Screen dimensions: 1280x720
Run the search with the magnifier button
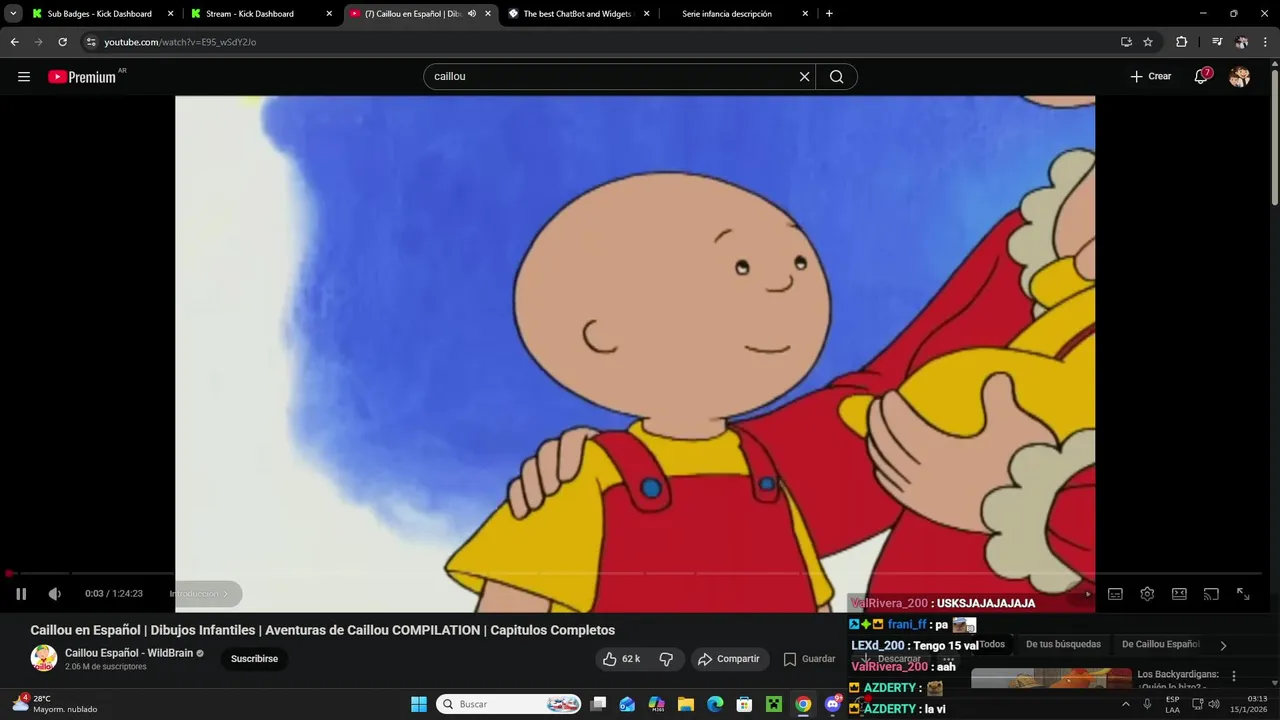(836, 77)
